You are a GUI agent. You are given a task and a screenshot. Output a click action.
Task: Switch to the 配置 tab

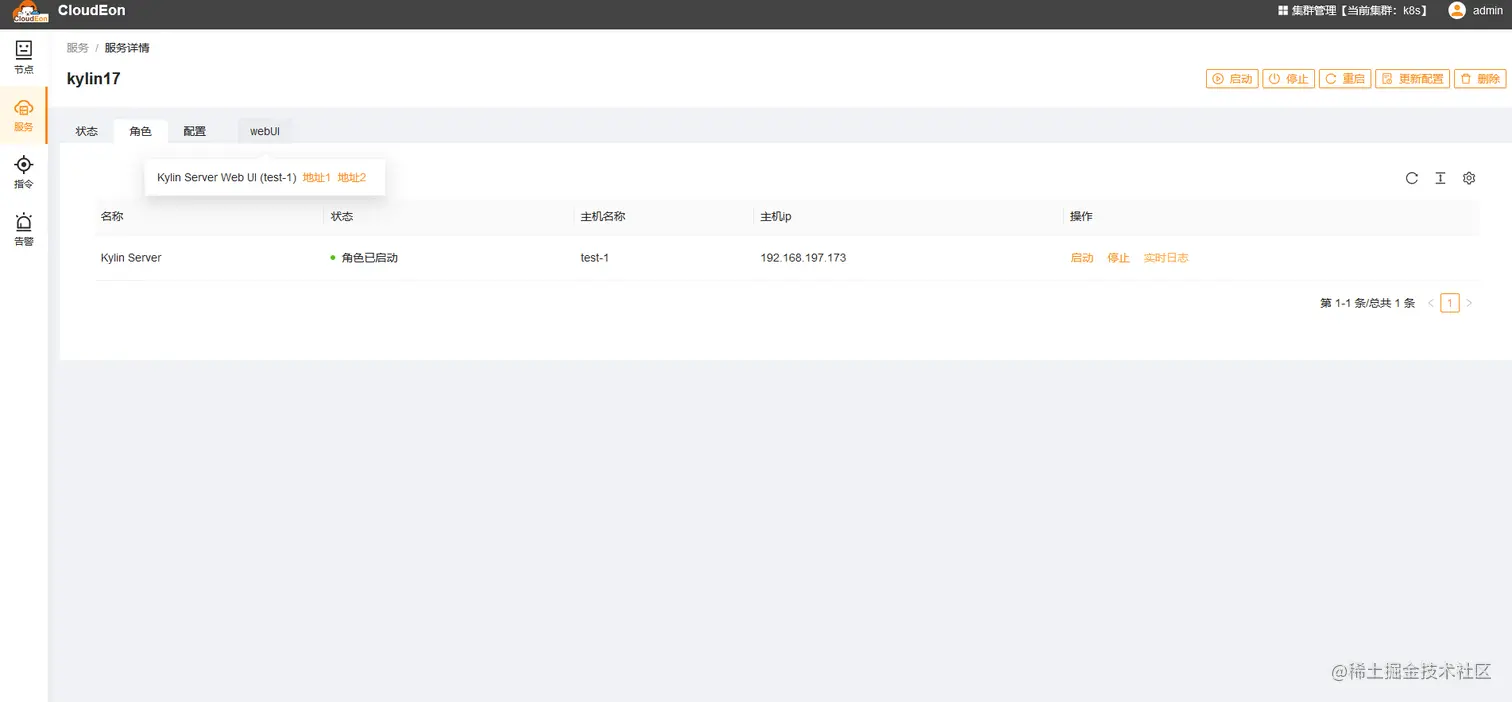click(x=195, y=131)
